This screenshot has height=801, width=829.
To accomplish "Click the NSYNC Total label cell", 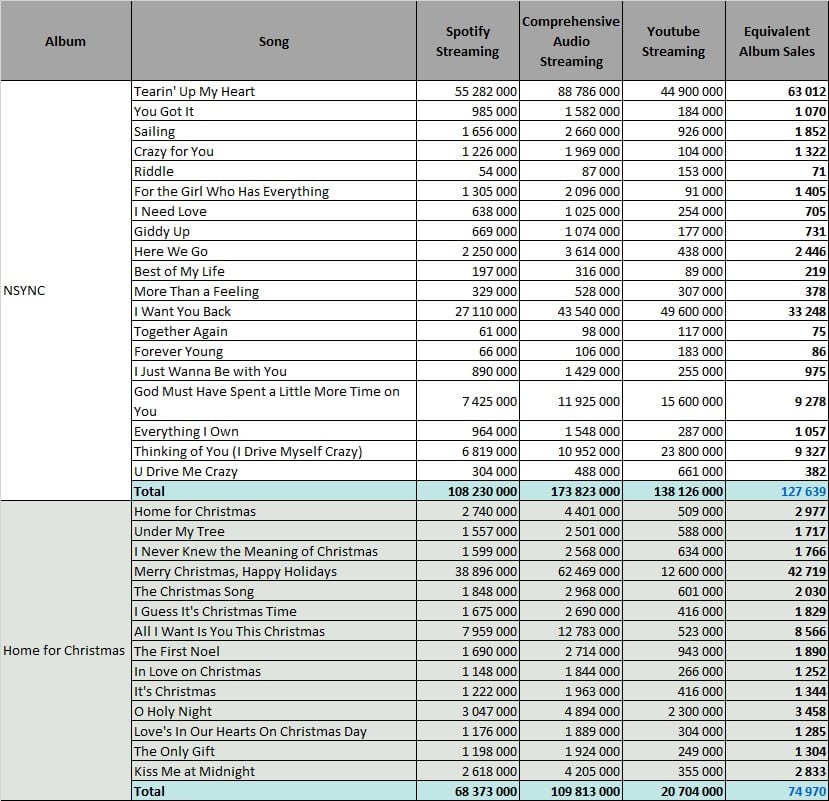I will click(x=274, y=491).
